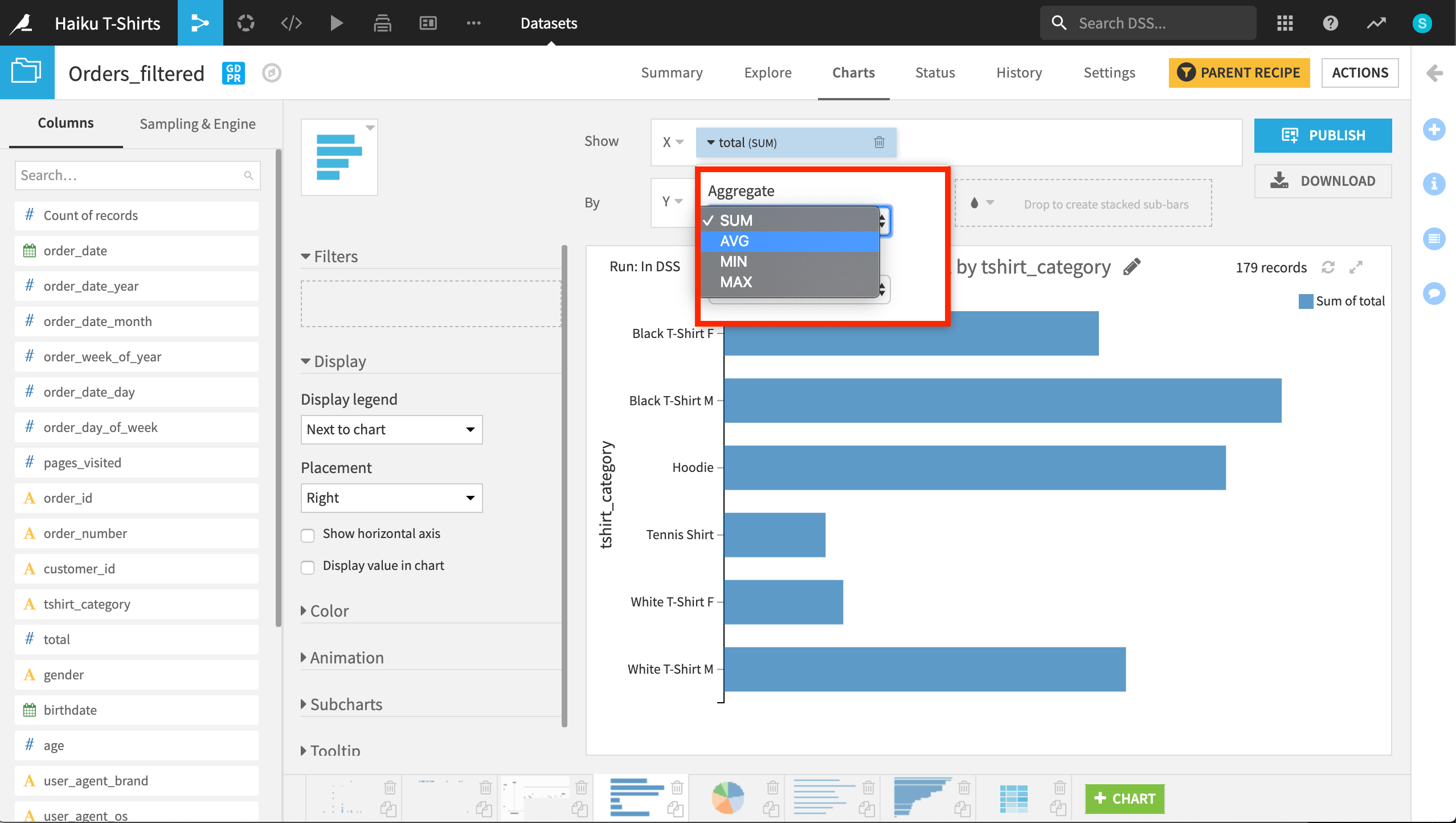1456x823 pixels.
Task: Expand chart to fullscreen using arrows icon
Action: pos(1356,267)
